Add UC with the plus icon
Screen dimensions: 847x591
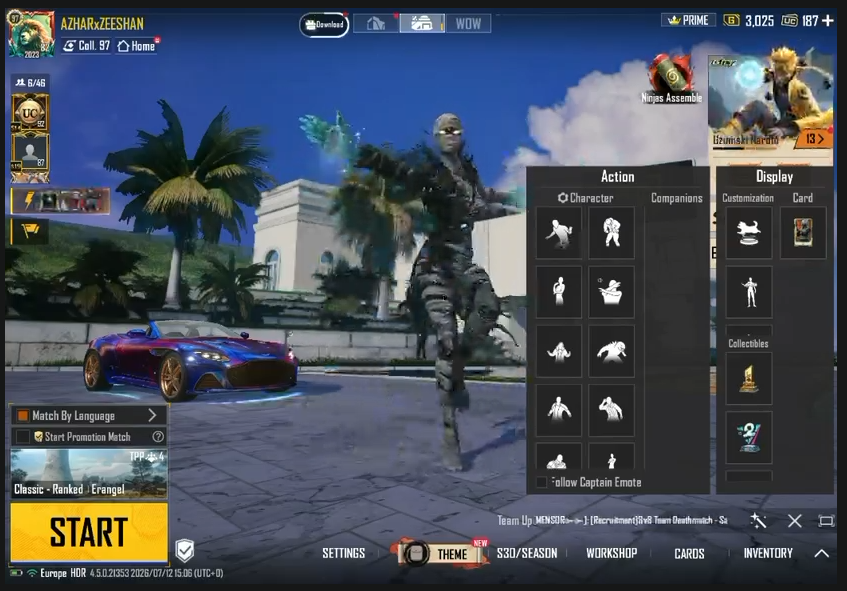(x=827, y=21)
